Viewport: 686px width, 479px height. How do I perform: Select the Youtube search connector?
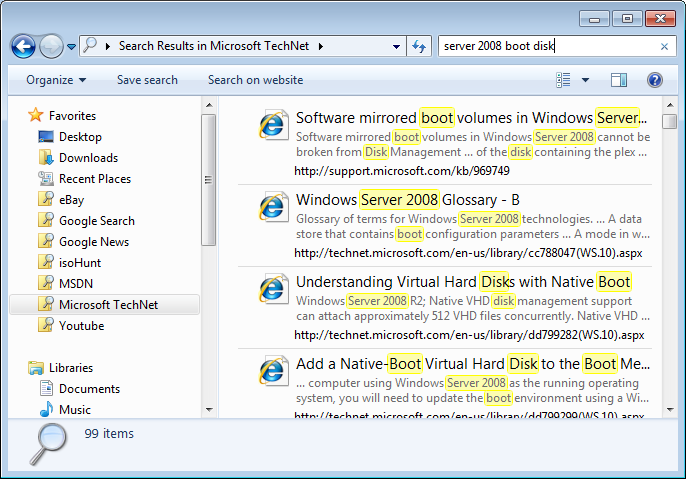point(81,326)
